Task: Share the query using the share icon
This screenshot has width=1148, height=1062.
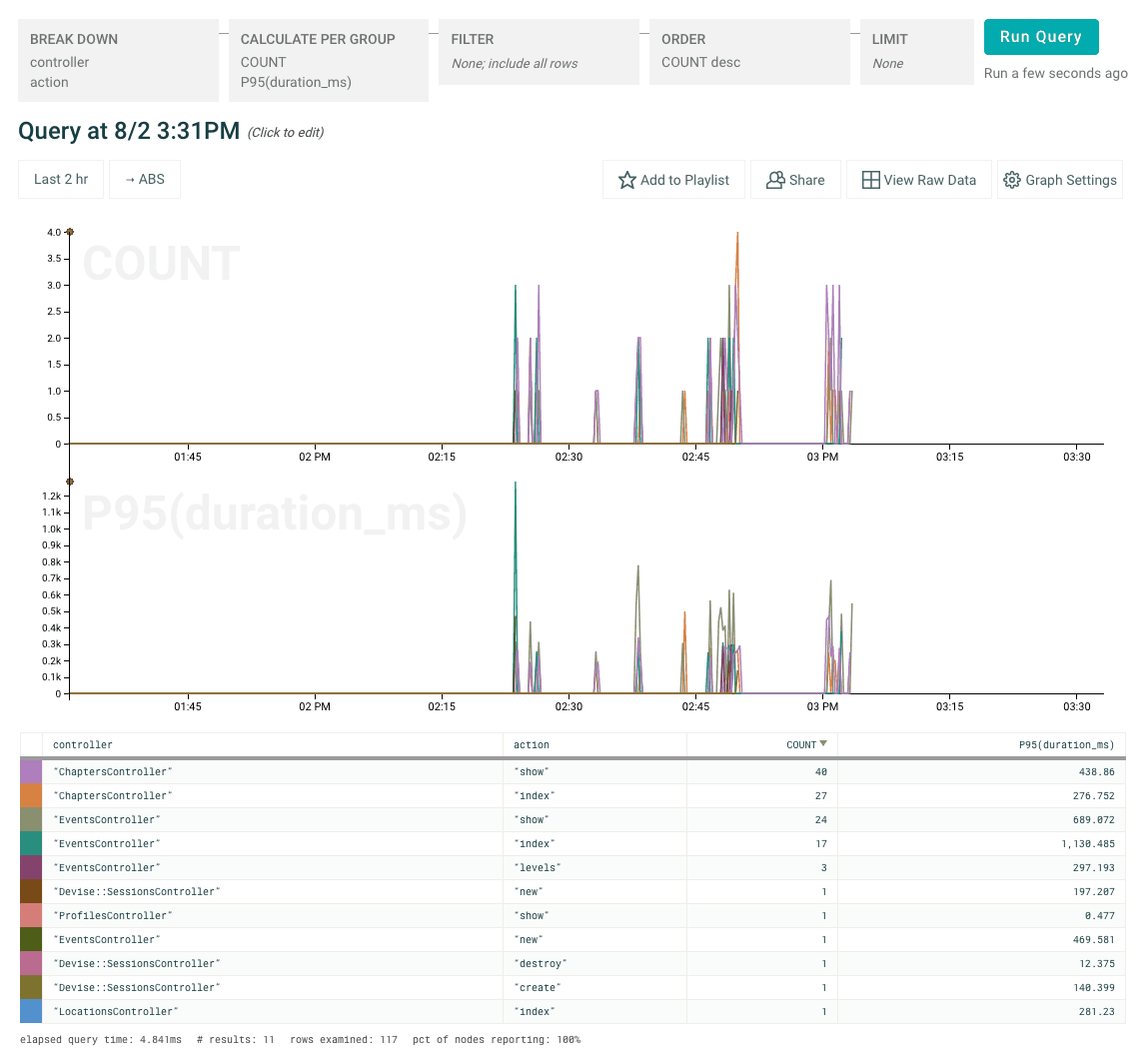Action: [795, 180]
